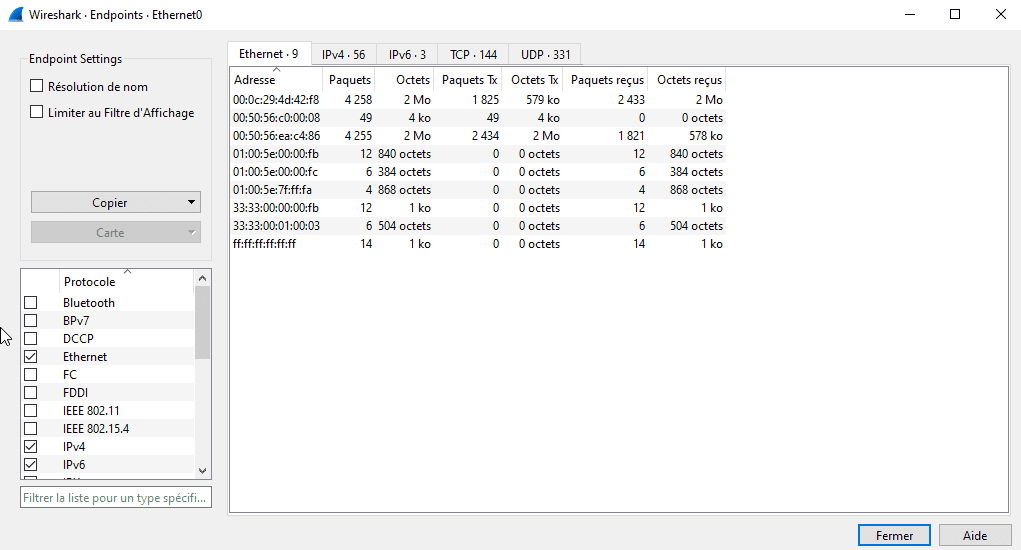Uncheck the IPv6 protocol checkbox
Image resolution: width=1021 pixels, height=550 pixels.
coord(31,465)
